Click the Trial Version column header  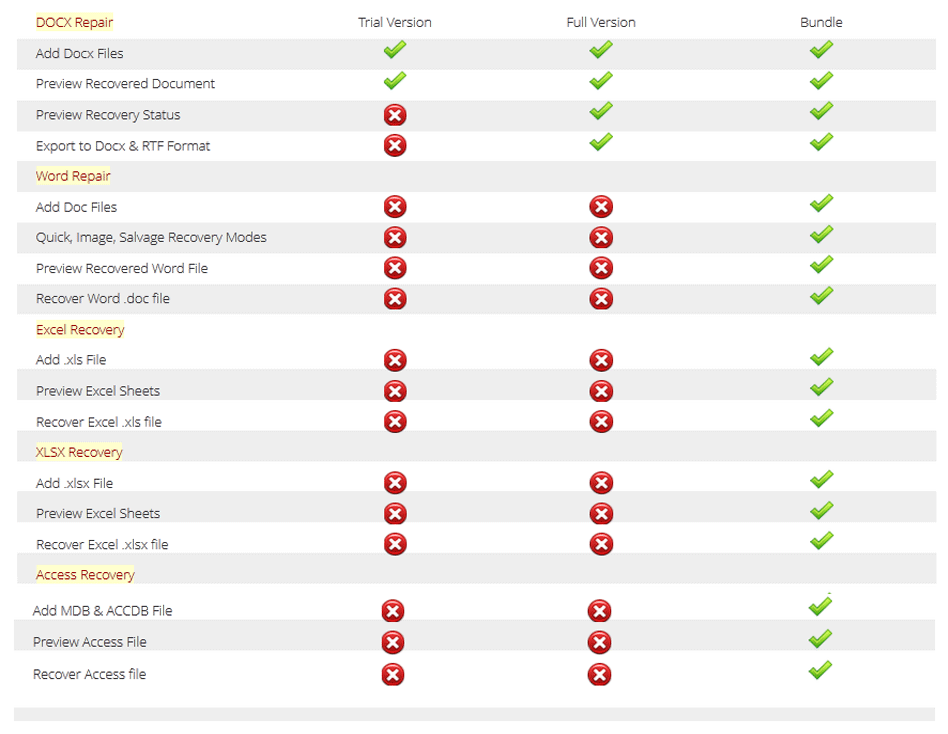point(395,22)
